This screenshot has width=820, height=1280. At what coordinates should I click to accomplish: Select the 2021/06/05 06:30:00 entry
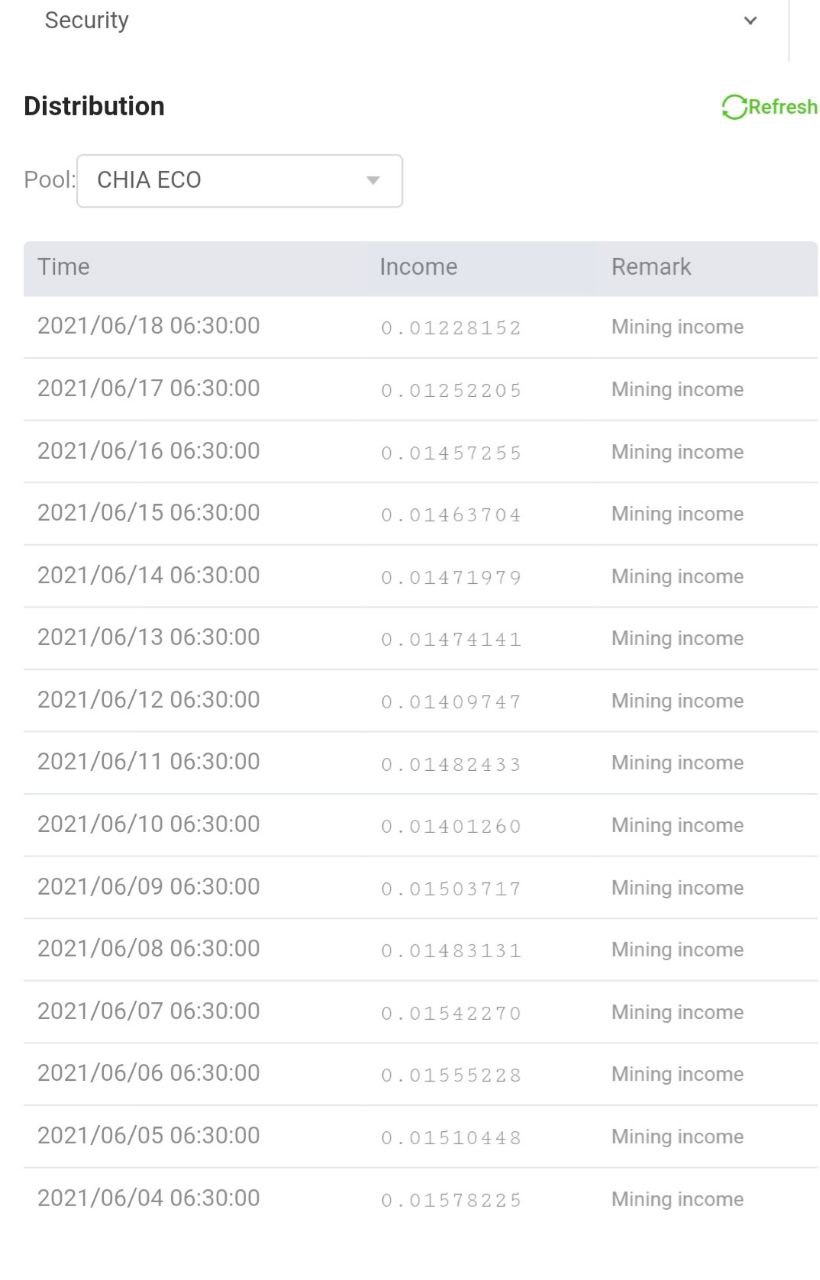[148, 1136]
